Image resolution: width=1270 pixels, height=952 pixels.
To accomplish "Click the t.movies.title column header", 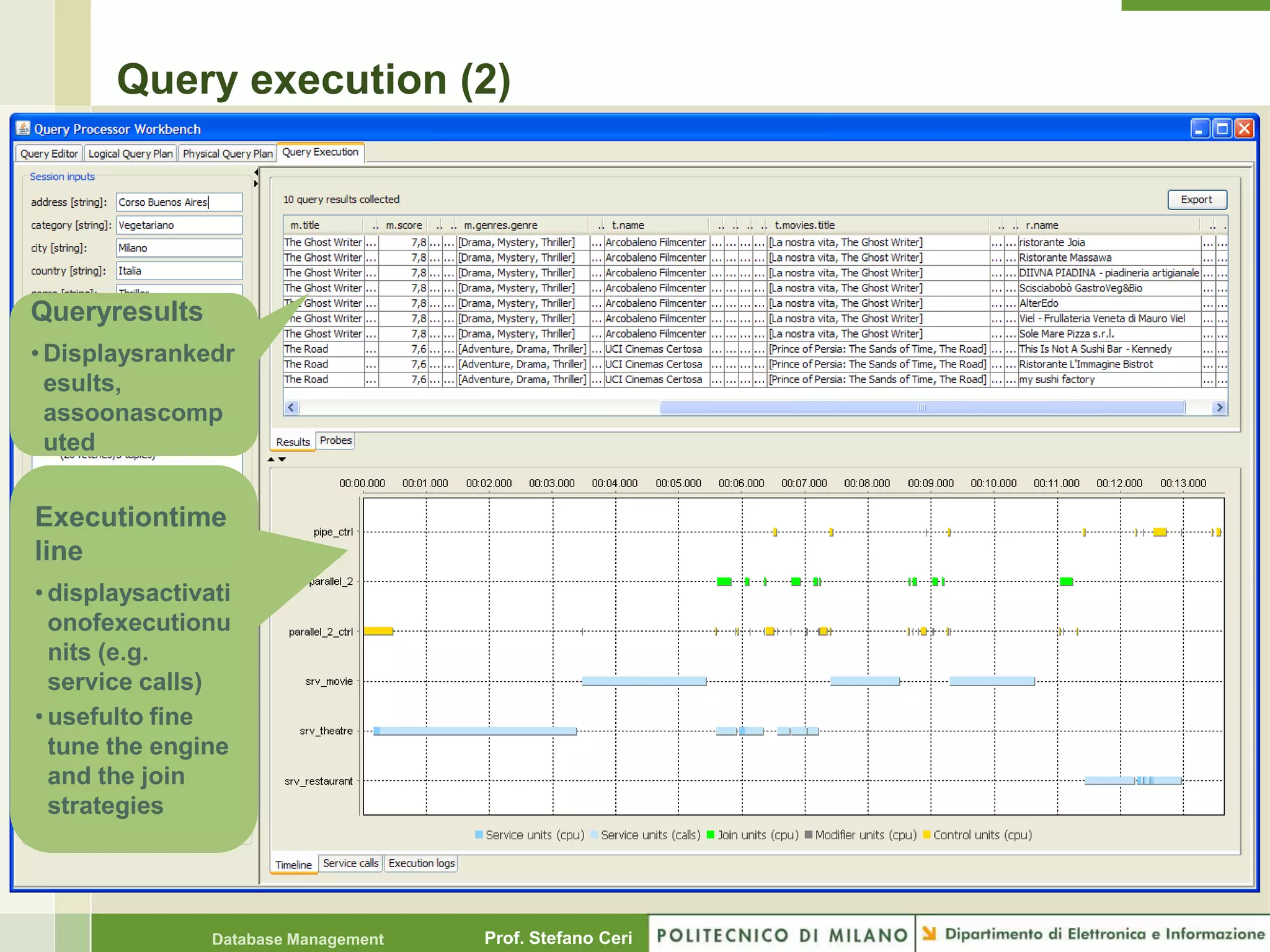I will point(878,225).
